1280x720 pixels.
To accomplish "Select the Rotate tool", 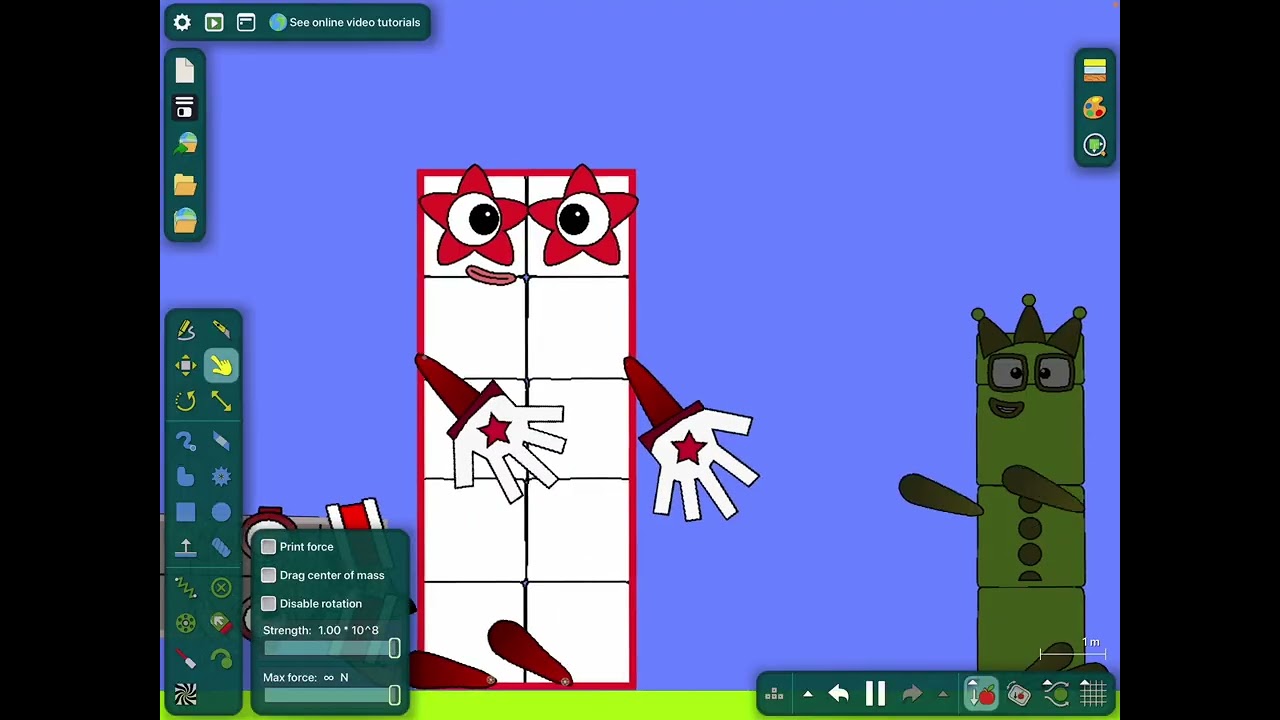I will pyautogui.click(x=186, y=401).
